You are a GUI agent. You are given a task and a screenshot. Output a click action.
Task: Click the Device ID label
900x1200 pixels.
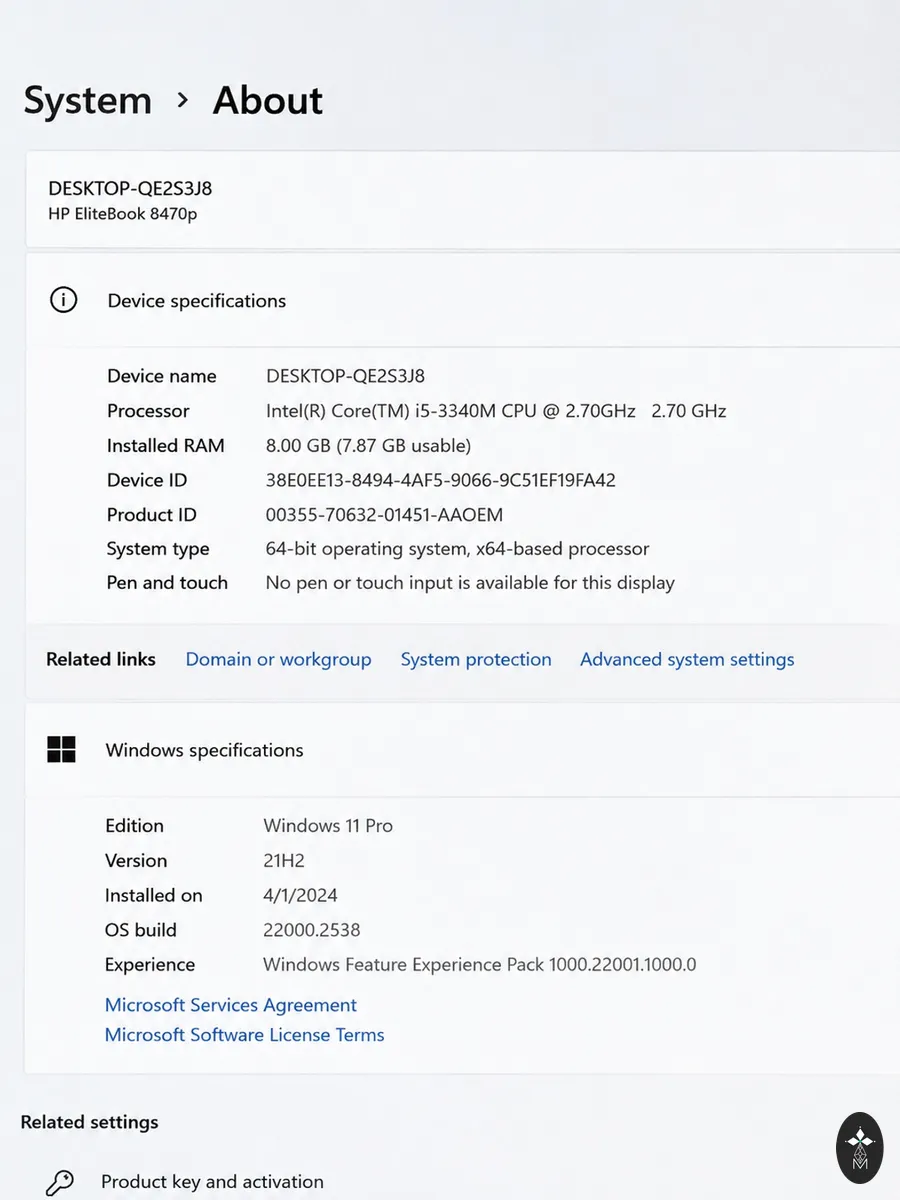(x=147, y=480)
